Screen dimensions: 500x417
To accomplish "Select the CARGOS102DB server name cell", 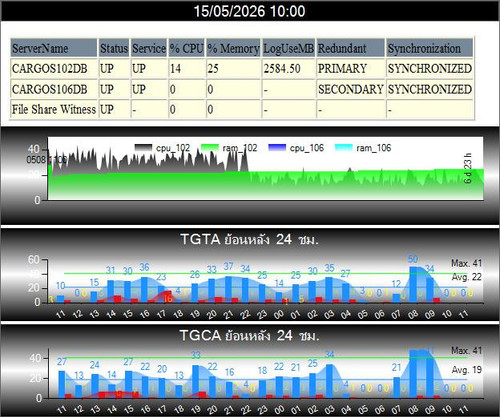I will (54, 69).
